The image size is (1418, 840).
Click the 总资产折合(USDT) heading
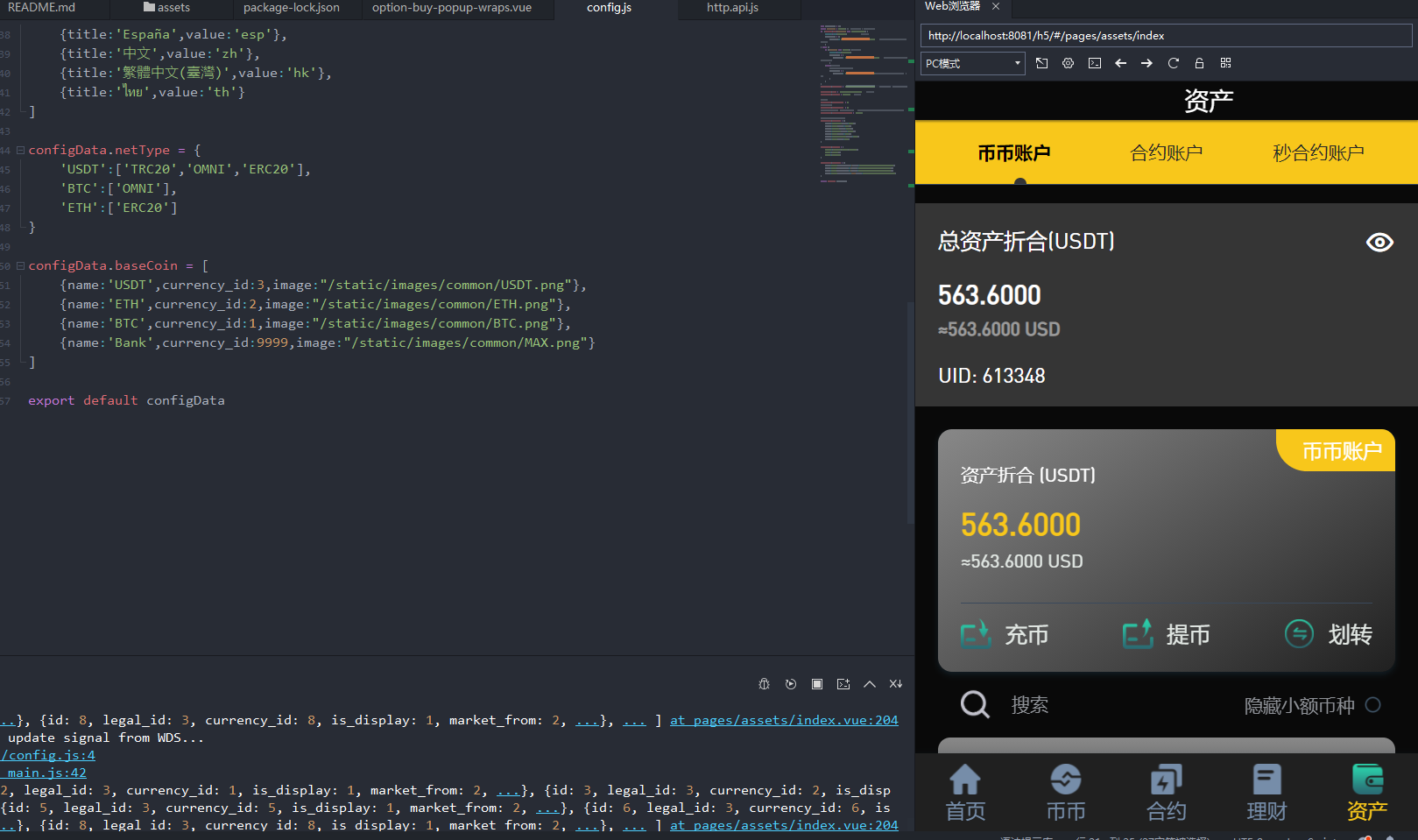1026,241
